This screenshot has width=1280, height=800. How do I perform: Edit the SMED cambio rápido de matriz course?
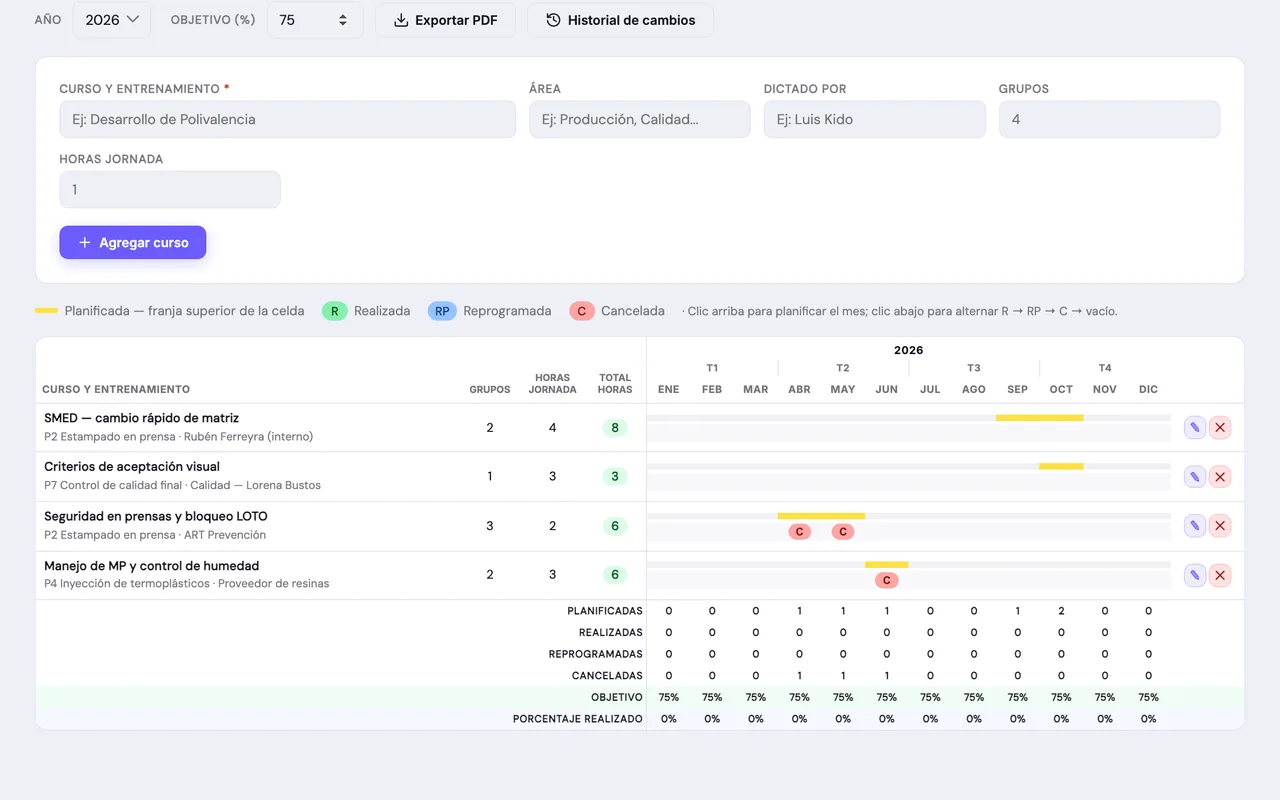(1195, 428)
